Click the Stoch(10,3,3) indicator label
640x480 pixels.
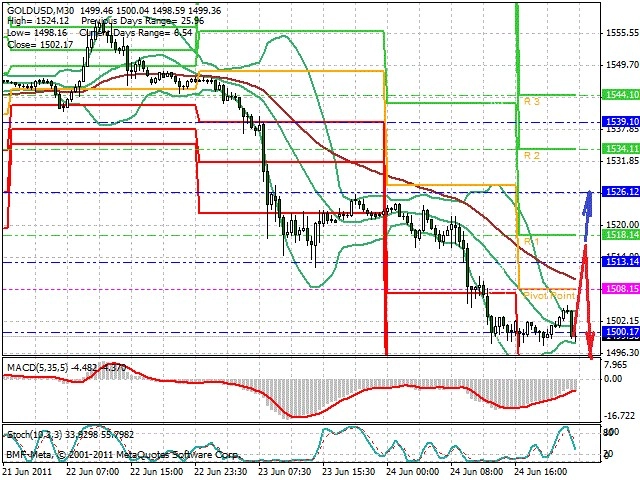[x=35, y=435]
